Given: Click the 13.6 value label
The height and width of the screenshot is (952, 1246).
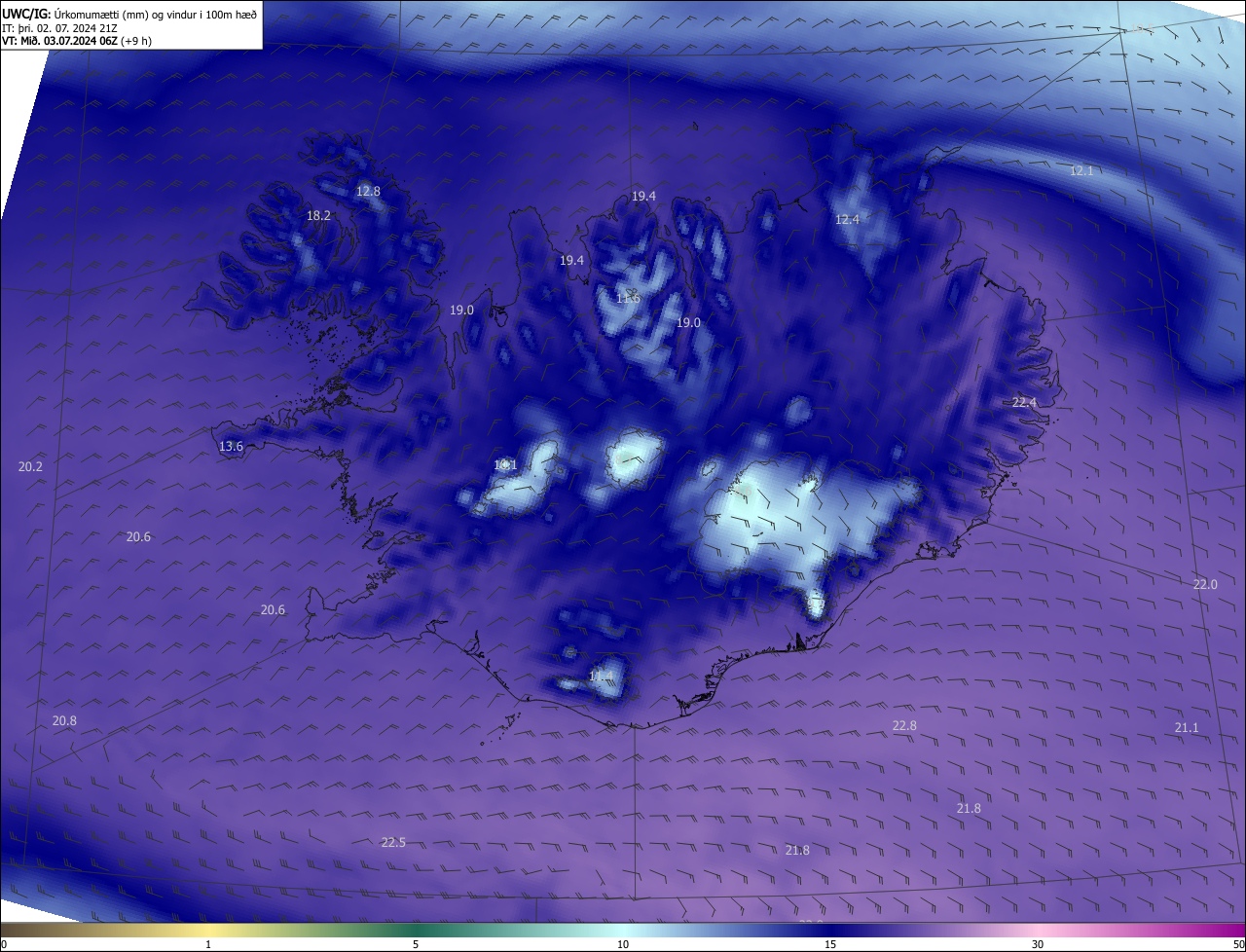Looking at the screenshot, I should (x=231, y=446).
